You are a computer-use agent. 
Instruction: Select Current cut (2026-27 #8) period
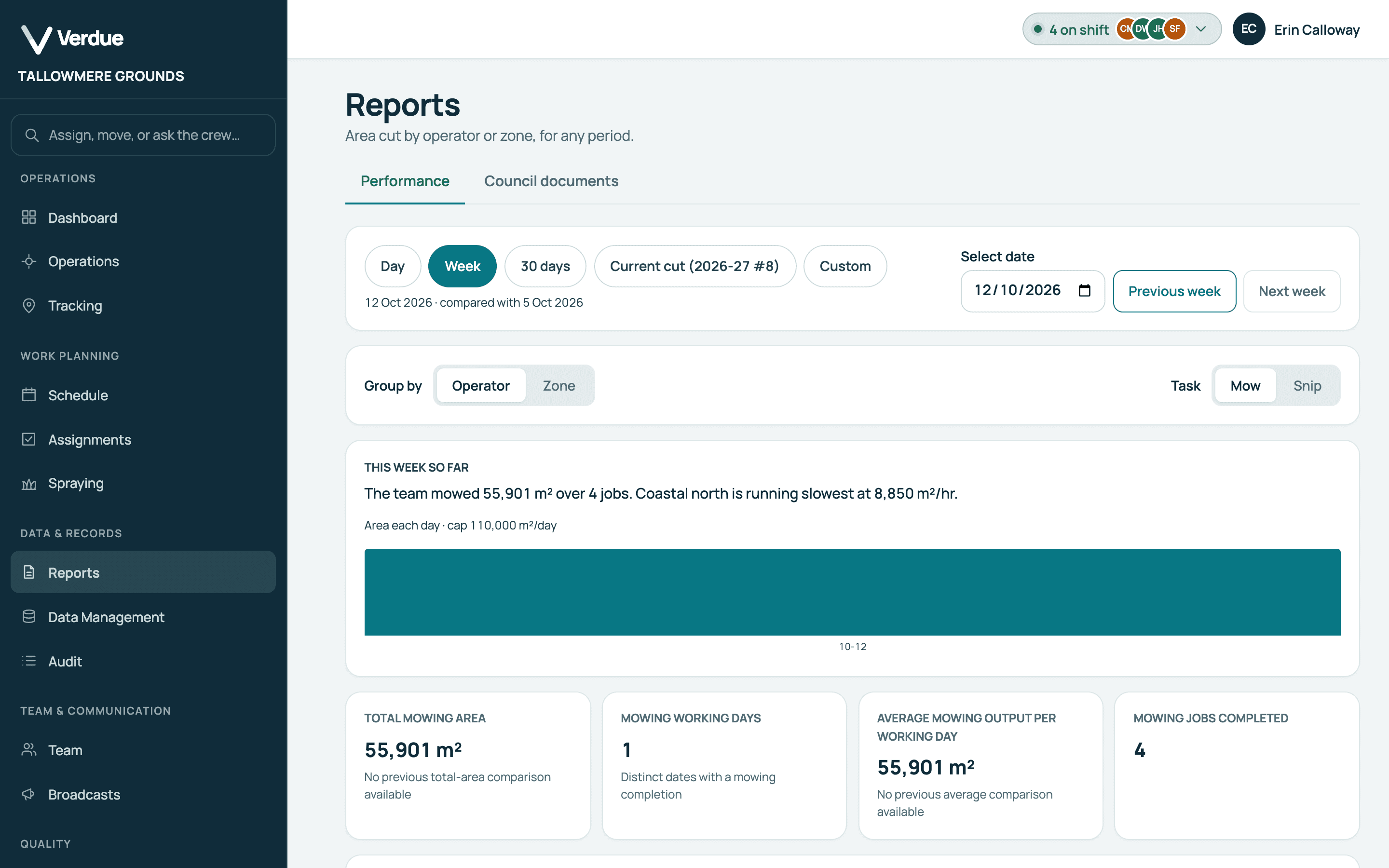pos(694,266)
